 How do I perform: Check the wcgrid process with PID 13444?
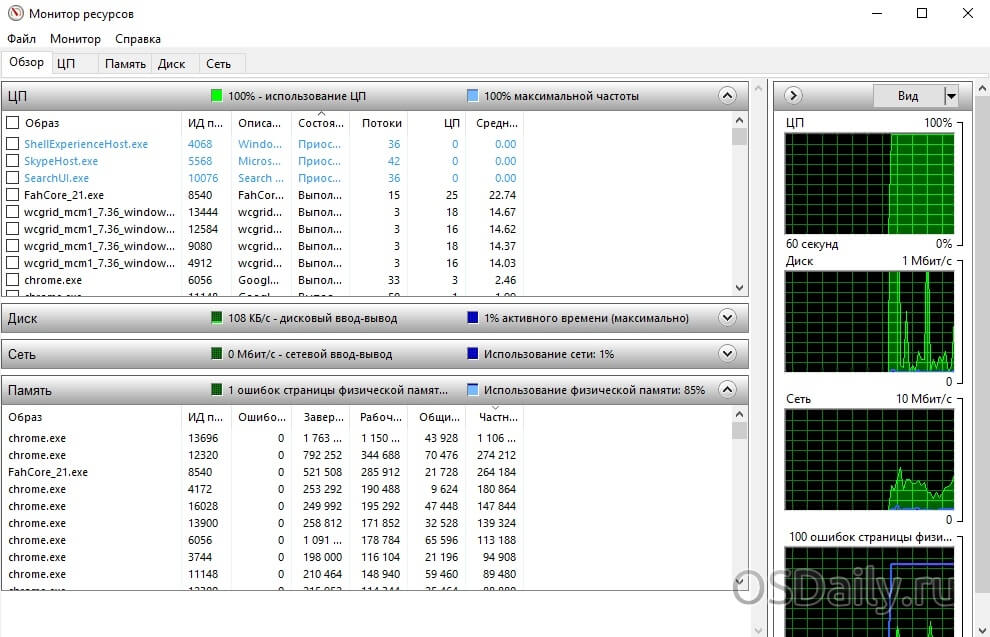click(12, 212)
